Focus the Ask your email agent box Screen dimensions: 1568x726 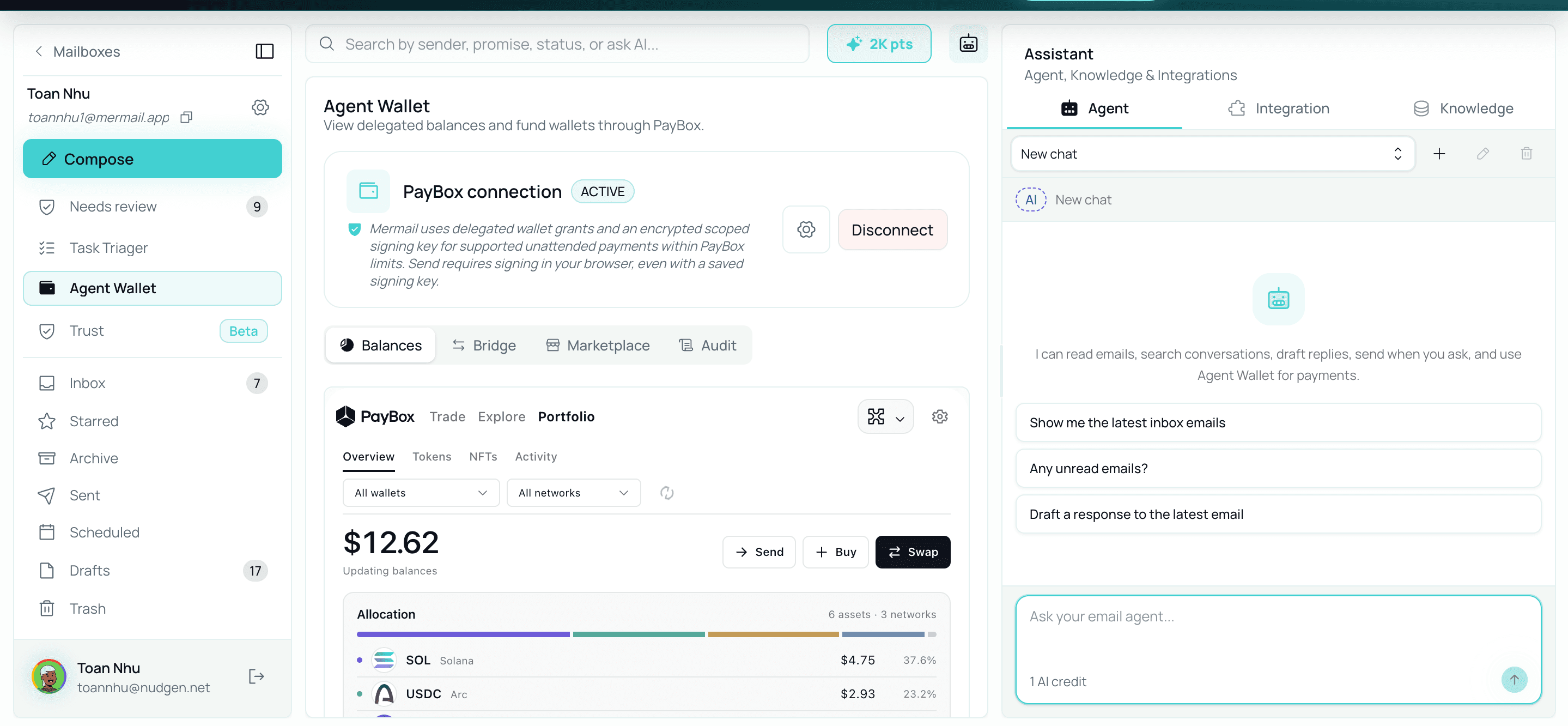click(x=1278, y=649)
